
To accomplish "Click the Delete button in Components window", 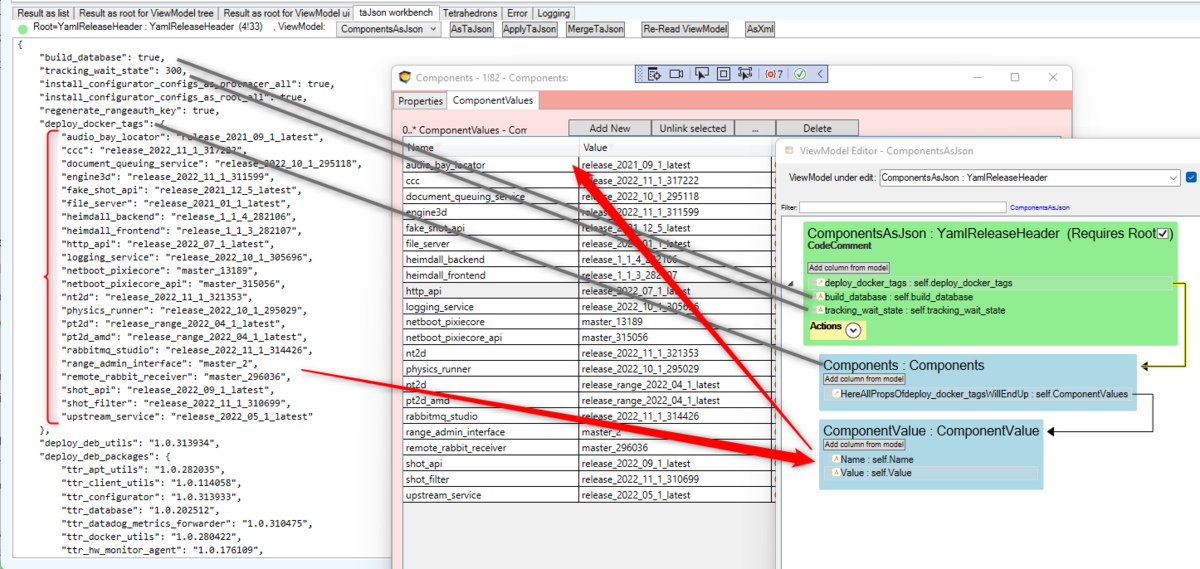I will 817,128.
